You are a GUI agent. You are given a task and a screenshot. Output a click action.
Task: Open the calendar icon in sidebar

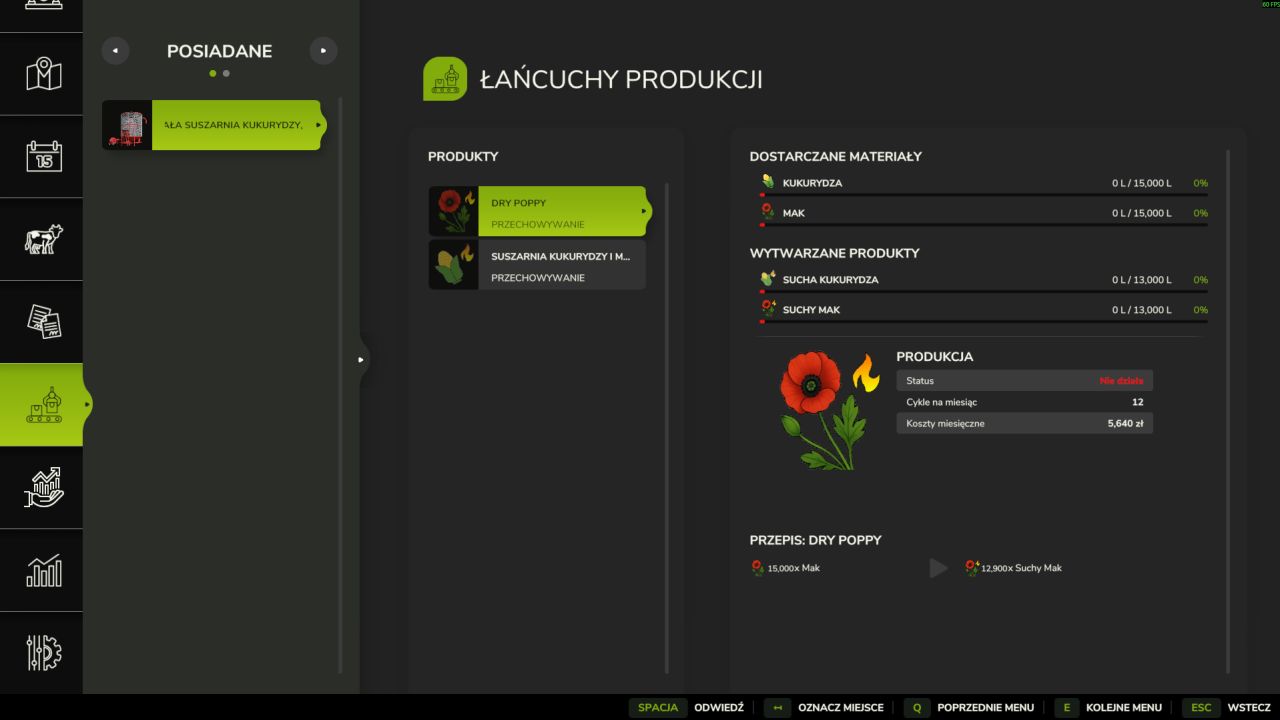coord(42,157)
